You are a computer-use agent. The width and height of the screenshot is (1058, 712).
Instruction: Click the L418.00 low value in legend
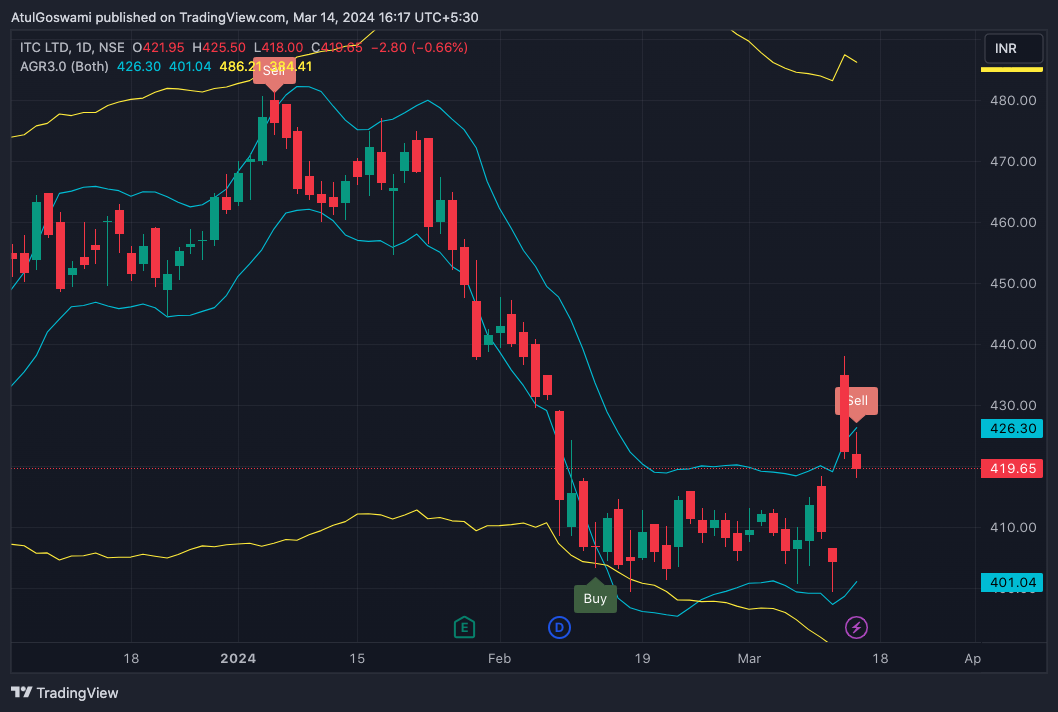pos(278,47)
